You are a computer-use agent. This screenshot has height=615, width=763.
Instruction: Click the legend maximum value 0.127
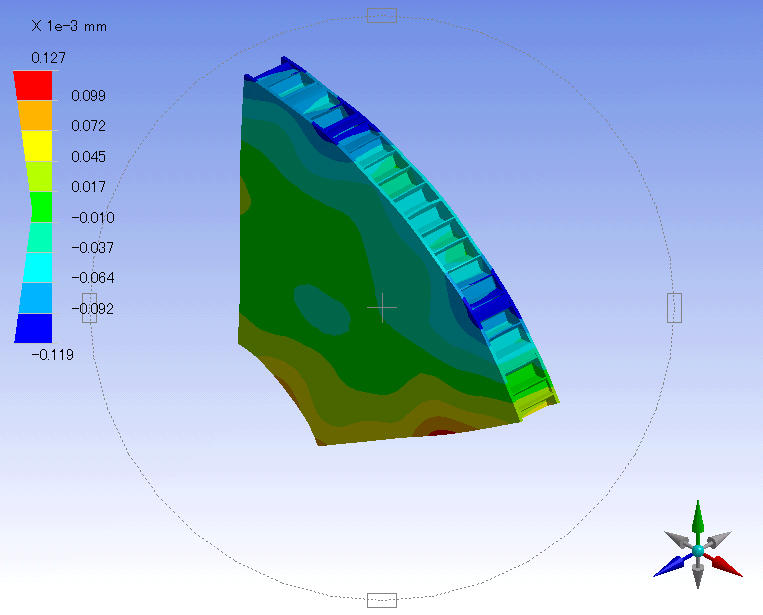coord(48,58)
